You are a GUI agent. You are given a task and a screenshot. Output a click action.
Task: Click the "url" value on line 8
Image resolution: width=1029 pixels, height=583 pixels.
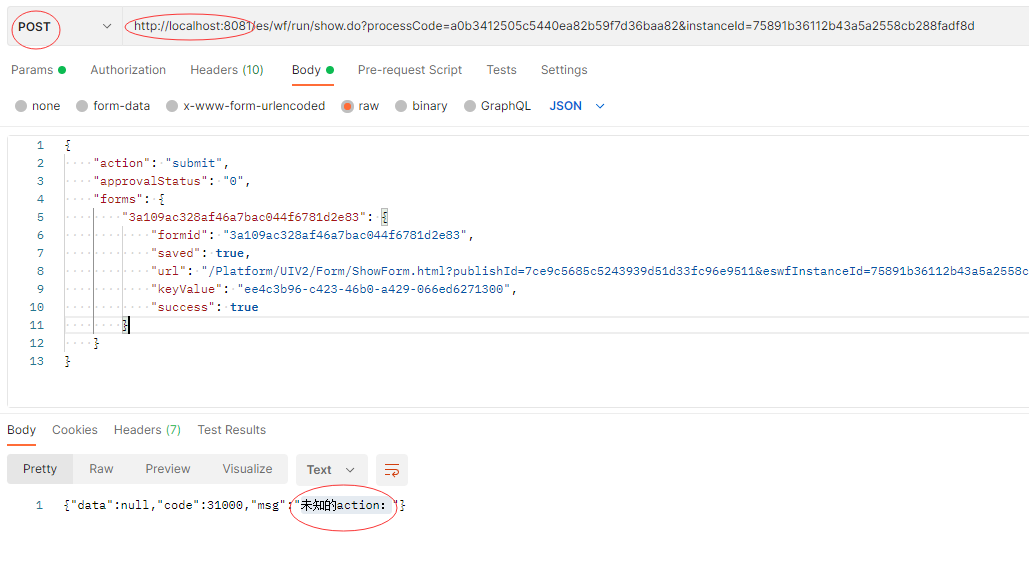click(615, 271)
